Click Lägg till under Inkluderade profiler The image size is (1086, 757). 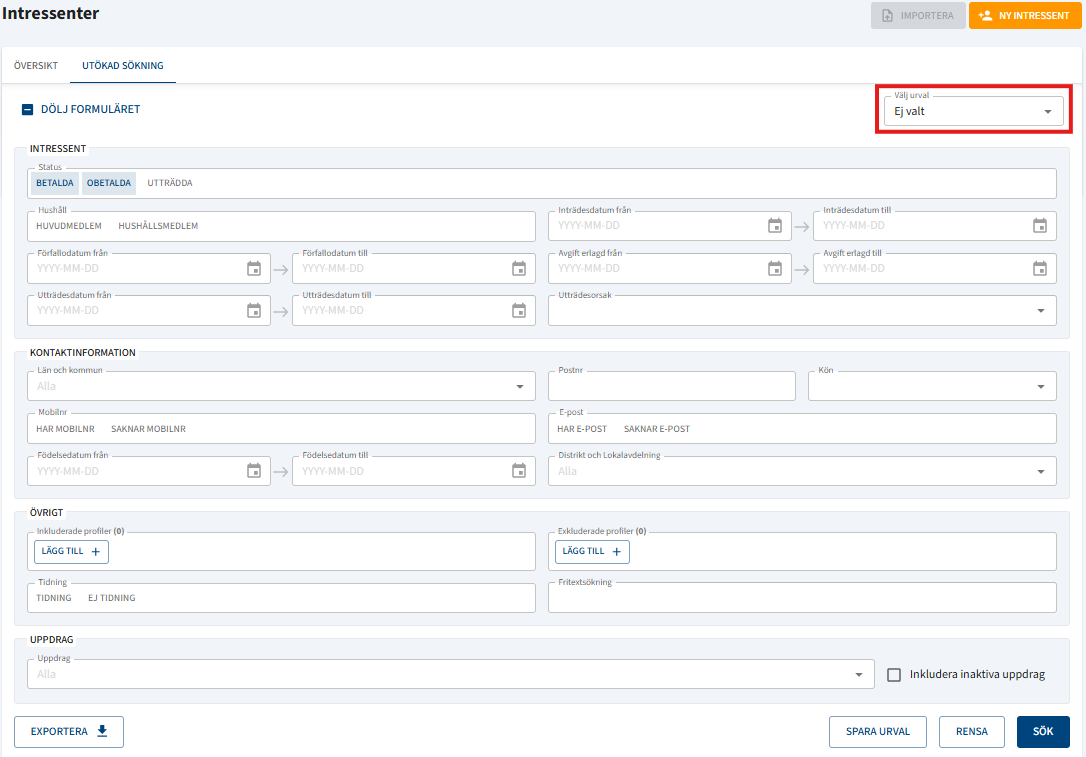71,551
